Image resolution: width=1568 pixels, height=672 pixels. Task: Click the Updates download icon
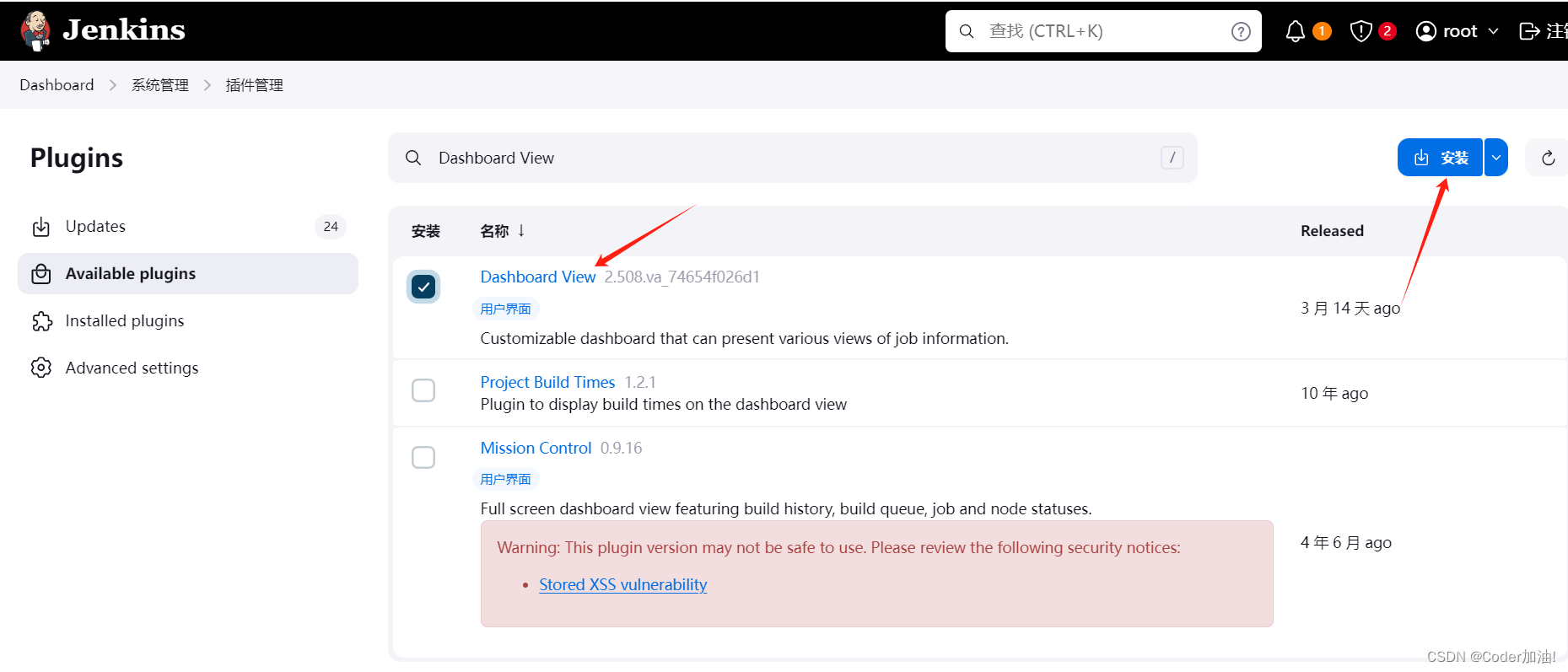(x=41, y=227)
